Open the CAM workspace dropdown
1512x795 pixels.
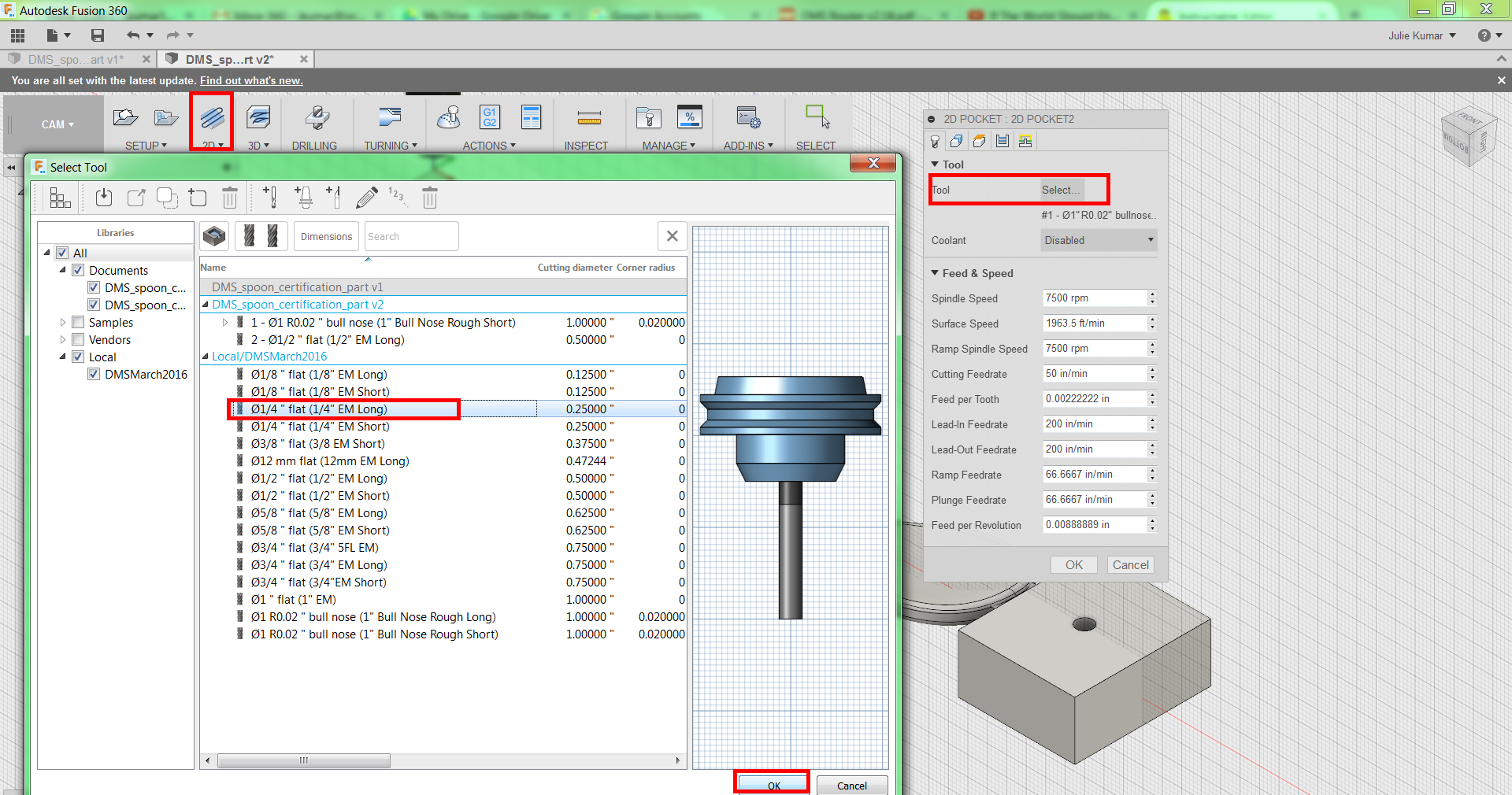coord(57,124)
